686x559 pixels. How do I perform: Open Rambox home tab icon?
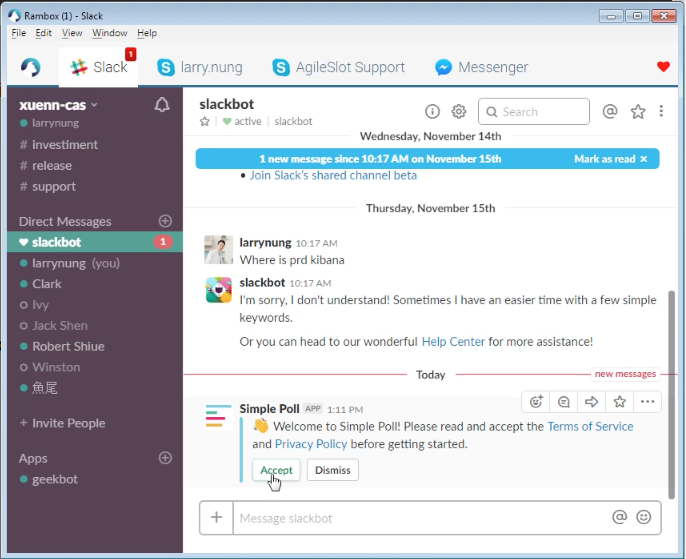(x=31, y=67)
